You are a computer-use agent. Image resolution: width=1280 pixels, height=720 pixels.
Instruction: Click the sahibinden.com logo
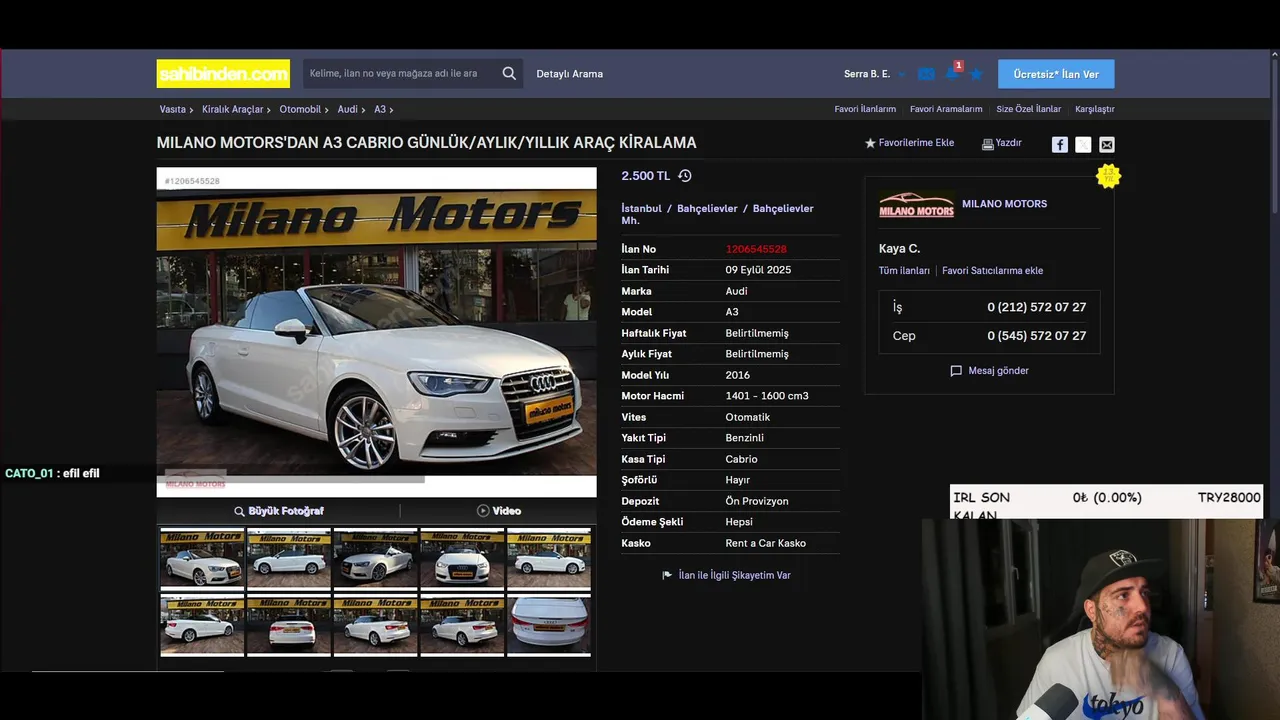click(x=223, y=74)
